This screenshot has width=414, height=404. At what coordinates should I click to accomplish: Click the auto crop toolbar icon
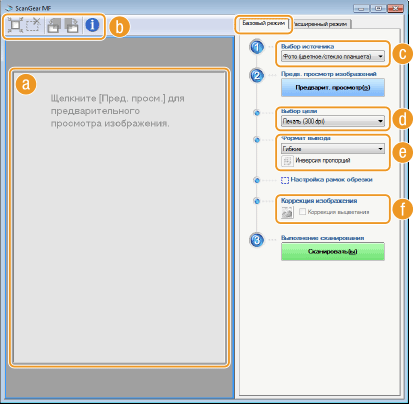tap(15, 25)
